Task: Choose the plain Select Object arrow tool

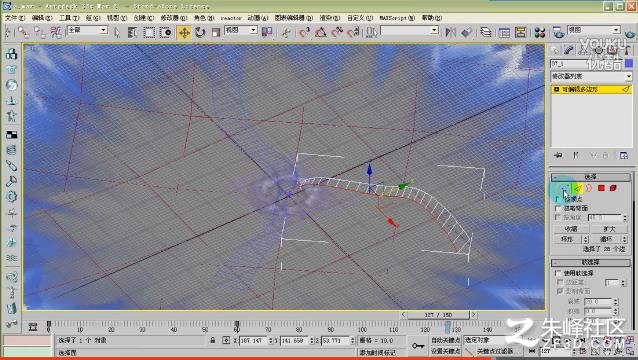Action: tap(117, 33)
